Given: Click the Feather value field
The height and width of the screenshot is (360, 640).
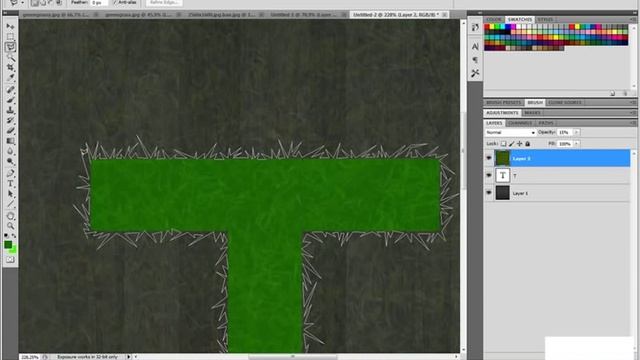Looking at the screenshot, I should click(x=99, y=2).
